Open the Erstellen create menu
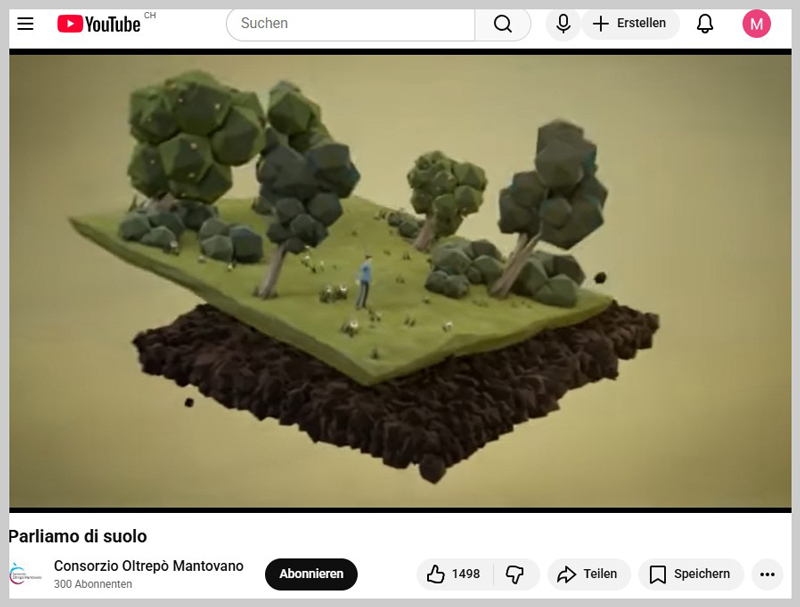 pos(630,24)
